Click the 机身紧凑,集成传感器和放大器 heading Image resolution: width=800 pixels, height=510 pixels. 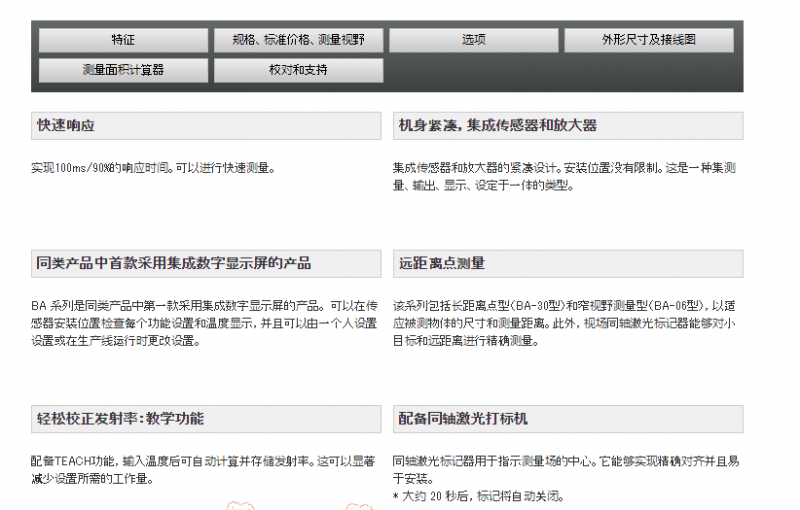click(568, 125)
